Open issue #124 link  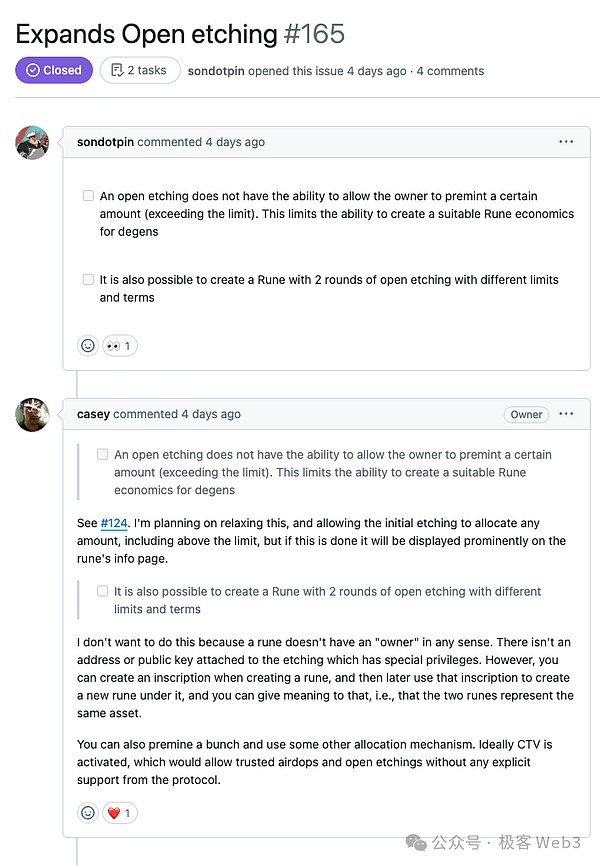pyautogui.click(x=114, y=523)
